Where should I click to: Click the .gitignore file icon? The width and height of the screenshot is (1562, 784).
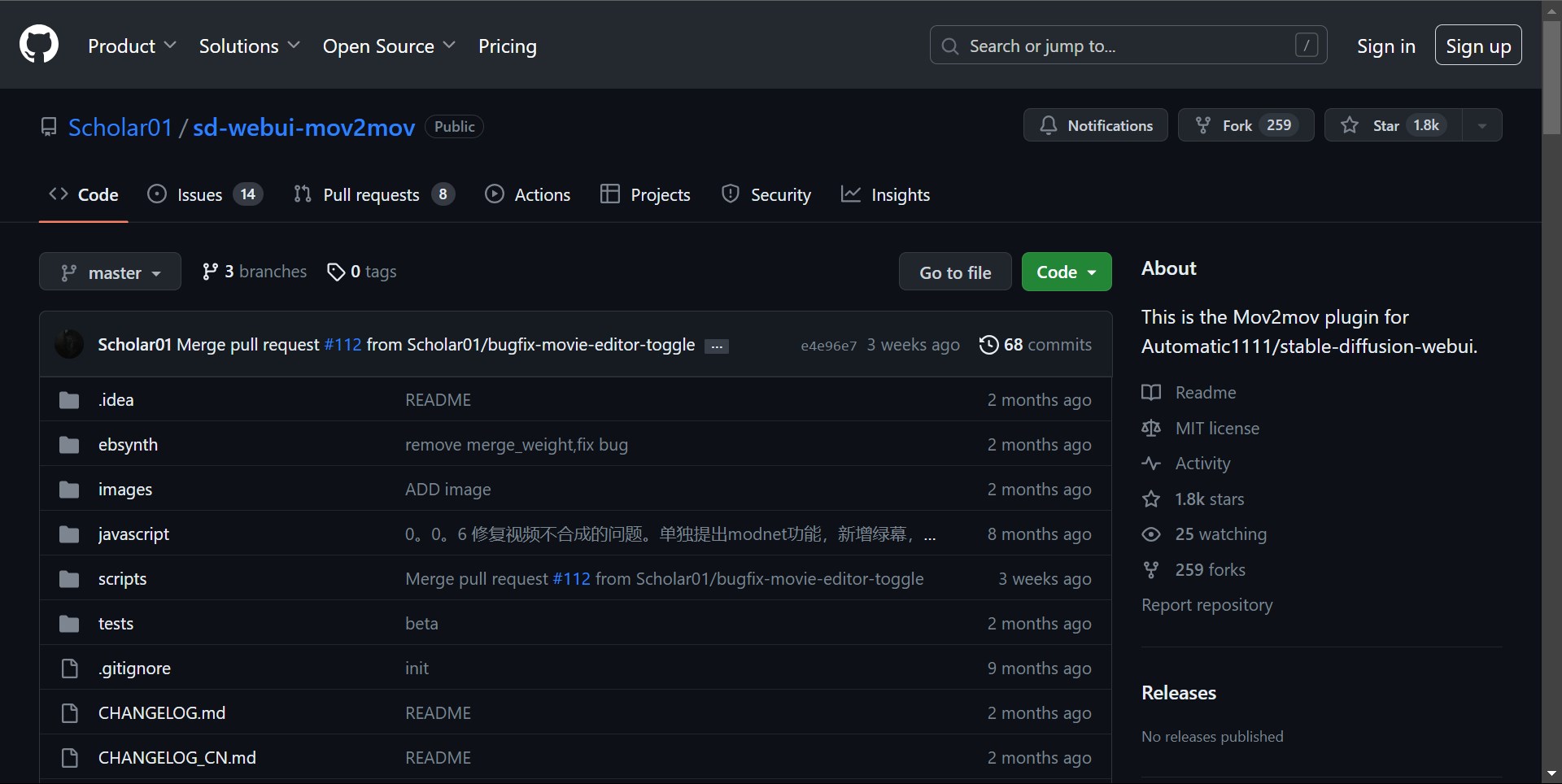69,669
